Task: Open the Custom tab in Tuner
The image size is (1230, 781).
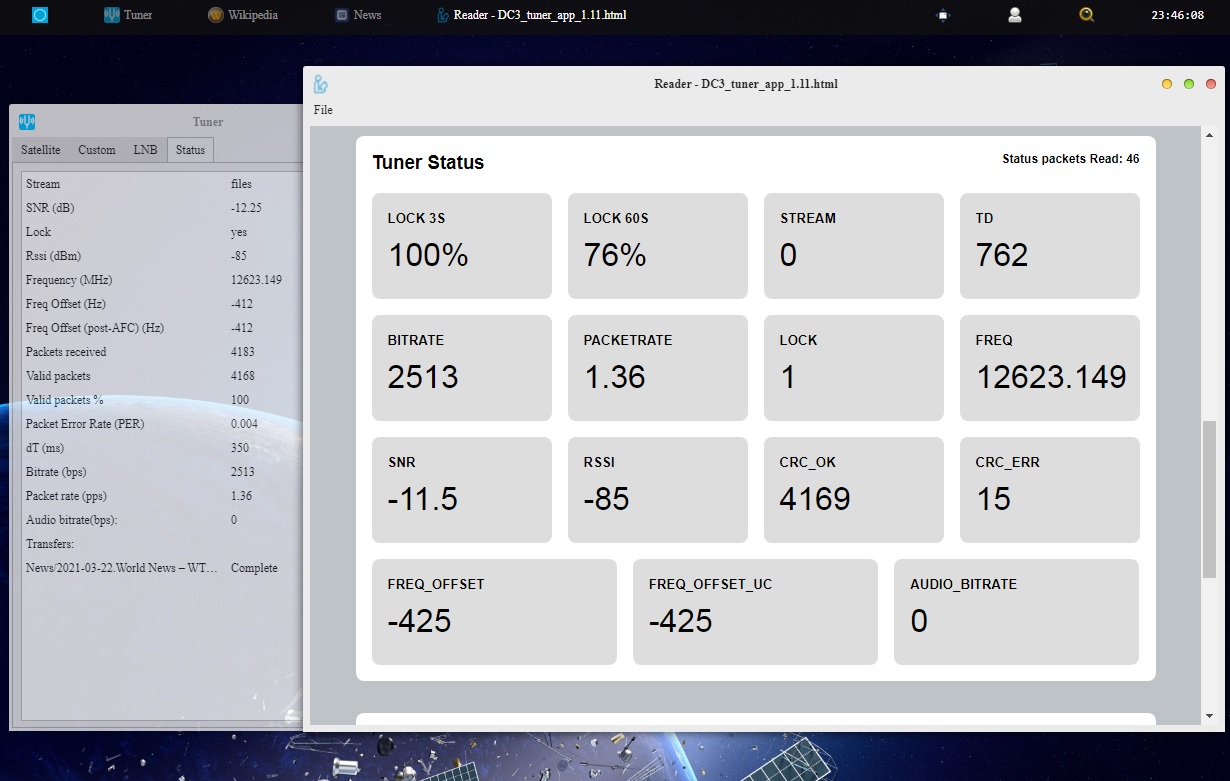Action: point(97,150)
